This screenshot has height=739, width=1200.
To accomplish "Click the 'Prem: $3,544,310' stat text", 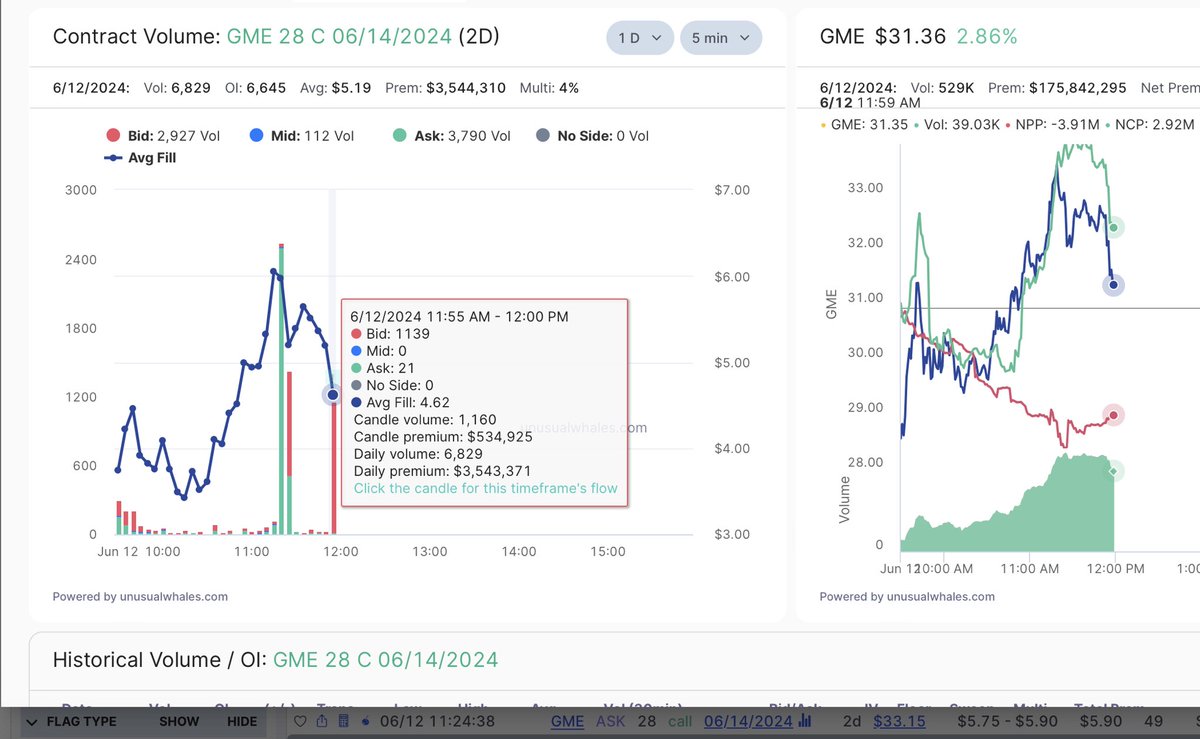I will [x=446, y=88].
